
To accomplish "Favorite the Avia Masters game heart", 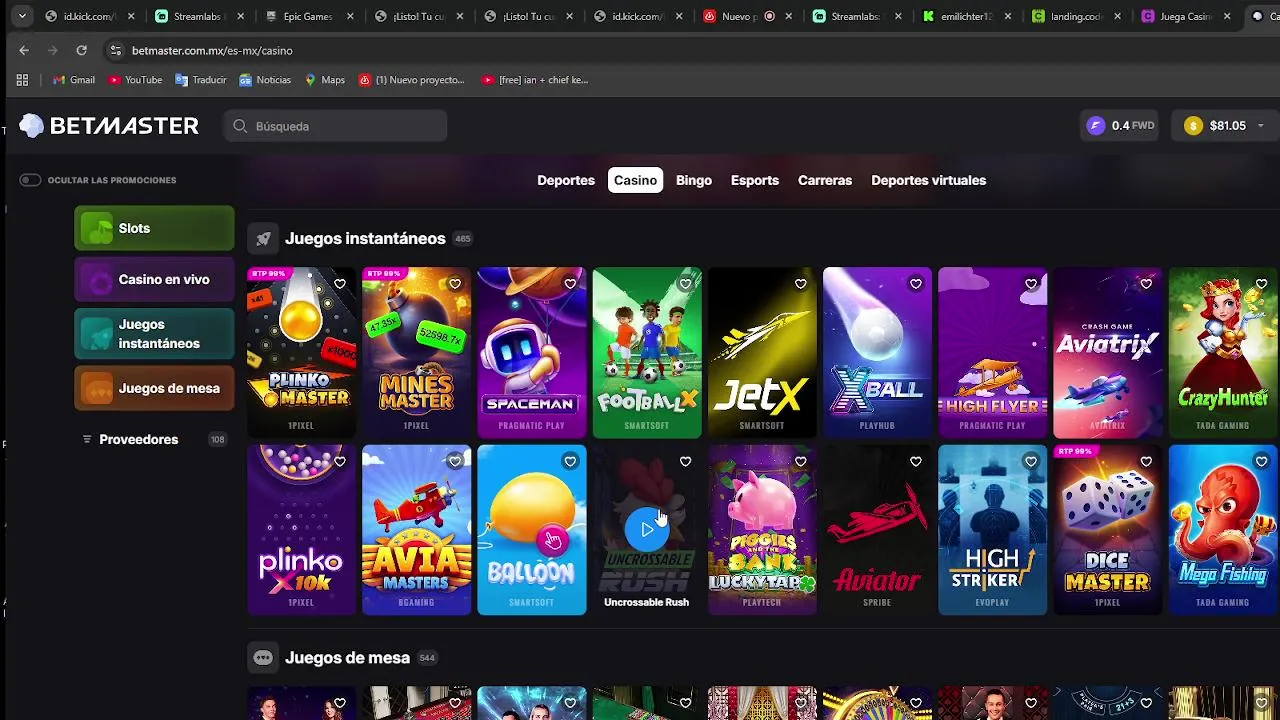I will tap(455, 461).
